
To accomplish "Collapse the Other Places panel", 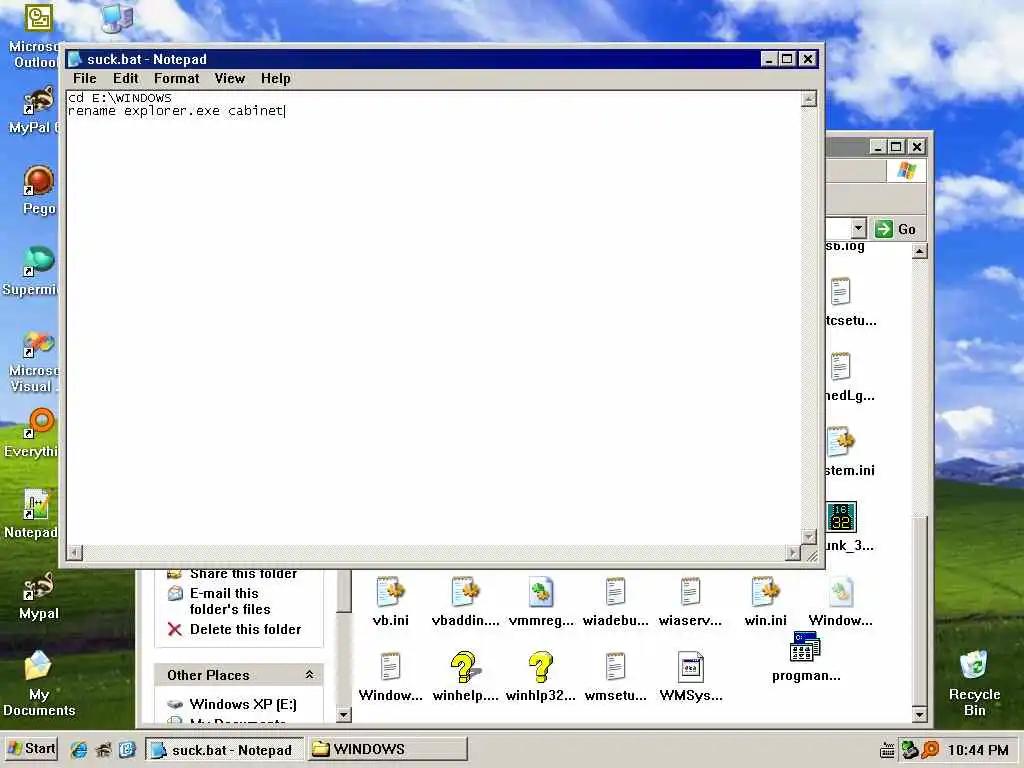I will 310,675.
